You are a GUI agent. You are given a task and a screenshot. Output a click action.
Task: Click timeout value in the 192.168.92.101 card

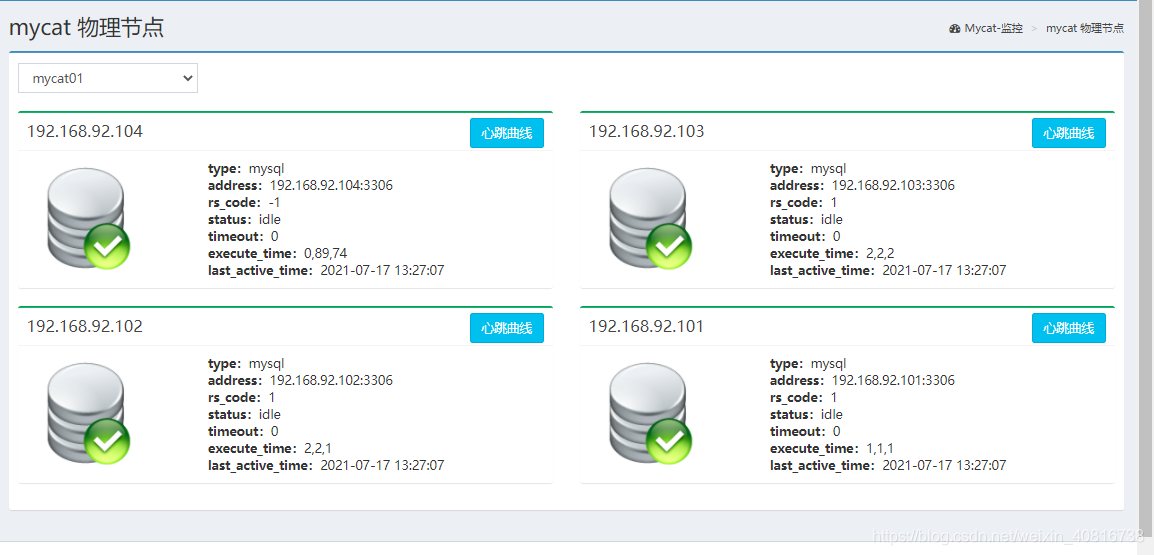pos(835,431)
